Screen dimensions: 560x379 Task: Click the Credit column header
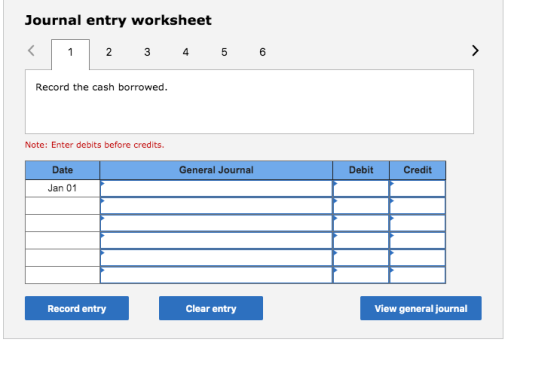coord(418,170)
